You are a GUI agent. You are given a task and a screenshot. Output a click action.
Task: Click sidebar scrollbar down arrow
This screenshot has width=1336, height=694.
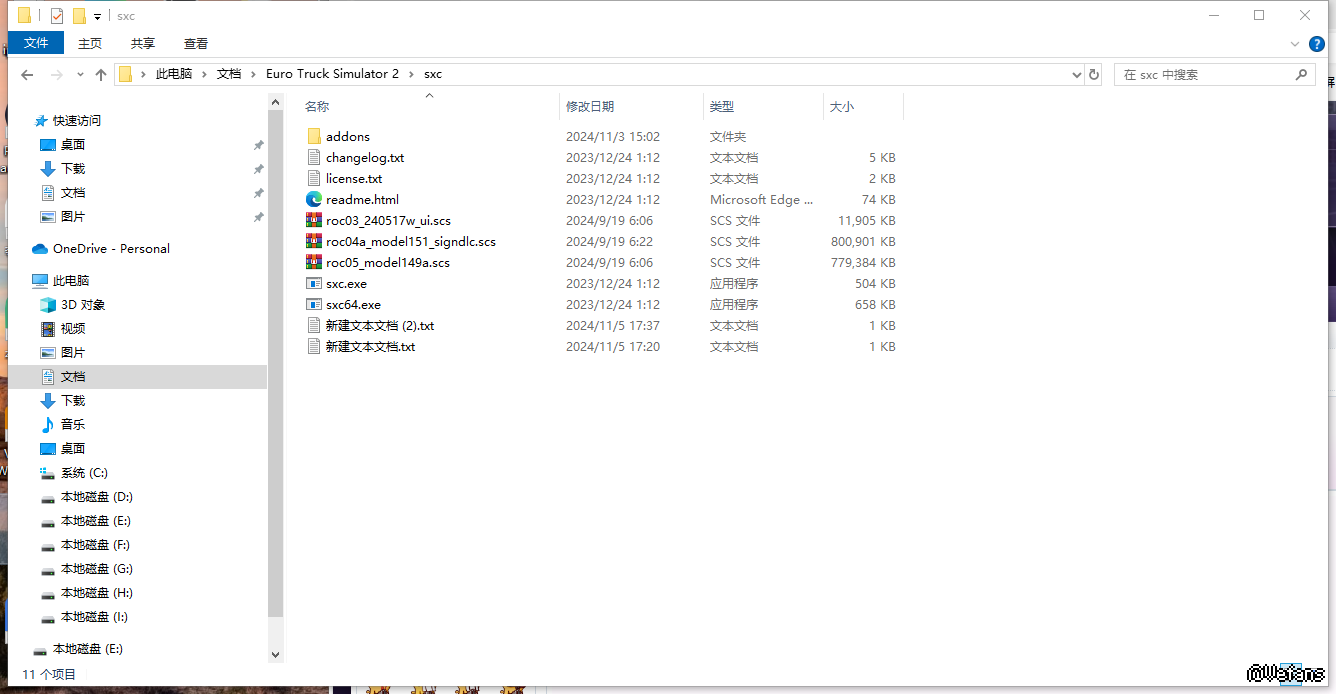276,654
